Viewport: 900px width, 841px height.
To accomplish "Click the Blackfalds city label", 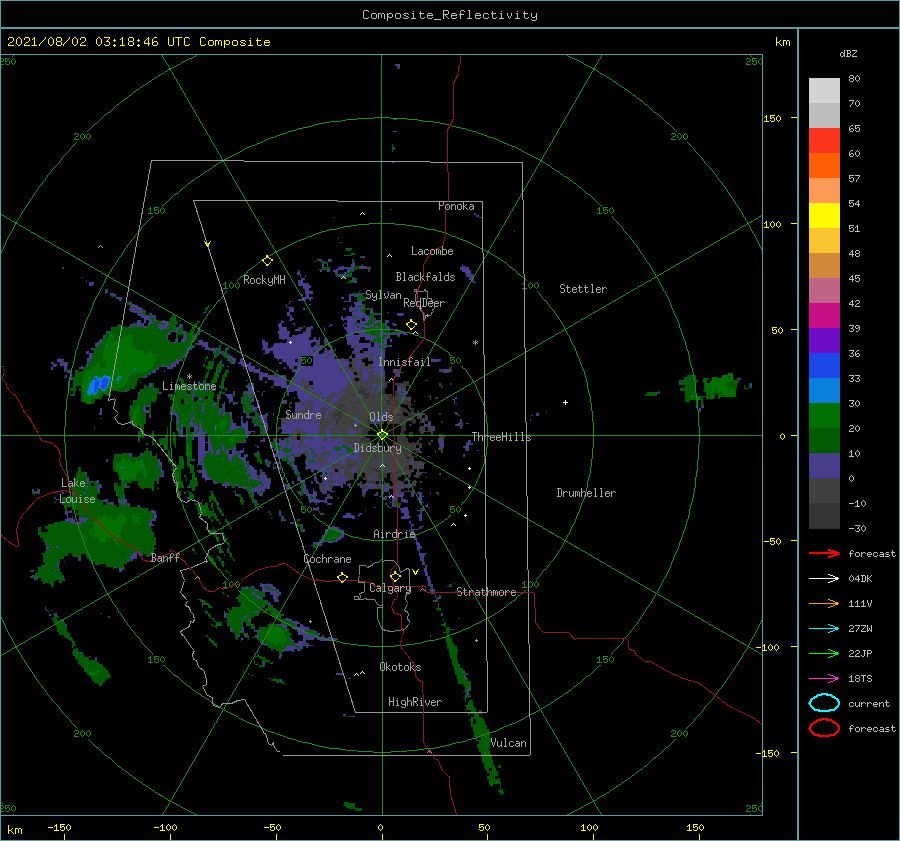I will point(425,277).
